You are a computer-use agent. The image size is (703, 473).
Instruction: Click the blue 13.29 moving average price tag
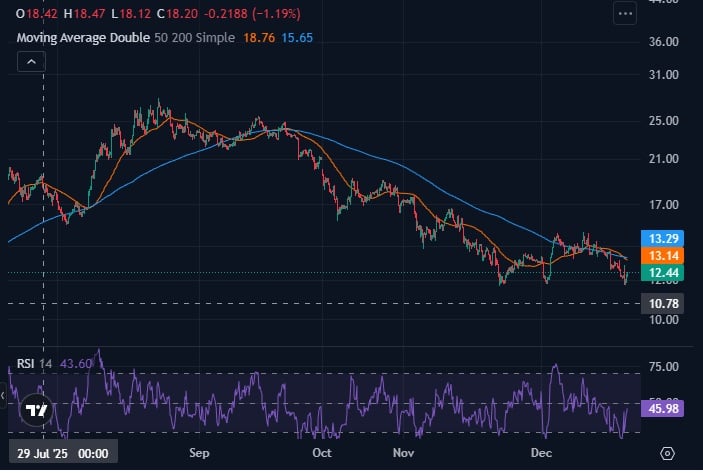[665, 238]
